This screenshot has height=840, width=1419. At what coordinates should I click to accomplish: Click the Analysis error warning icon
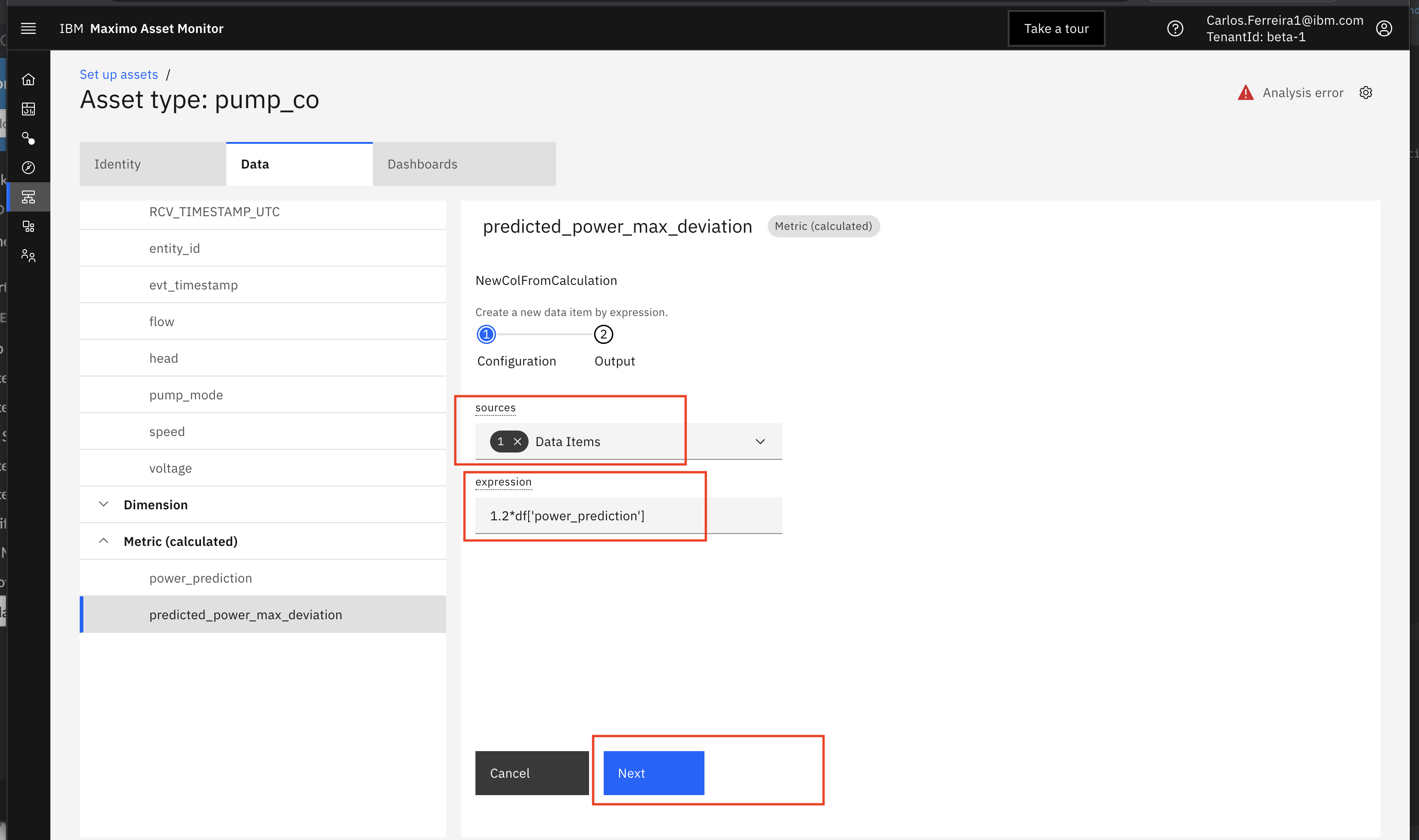point(1245,92)
